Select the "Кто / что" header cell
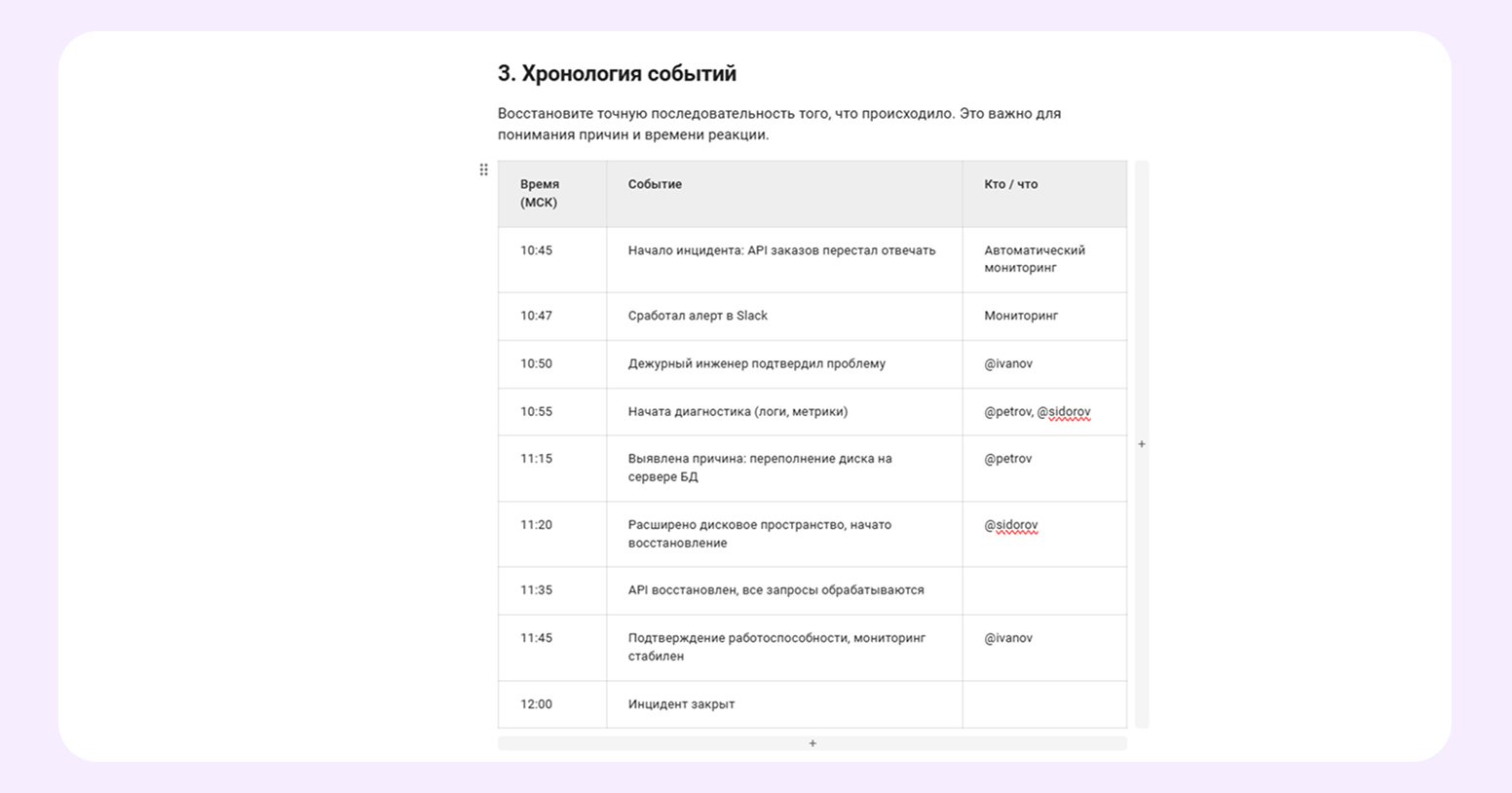Image resolution: width=1512 pixels, height=793 pixels. 1043,194
